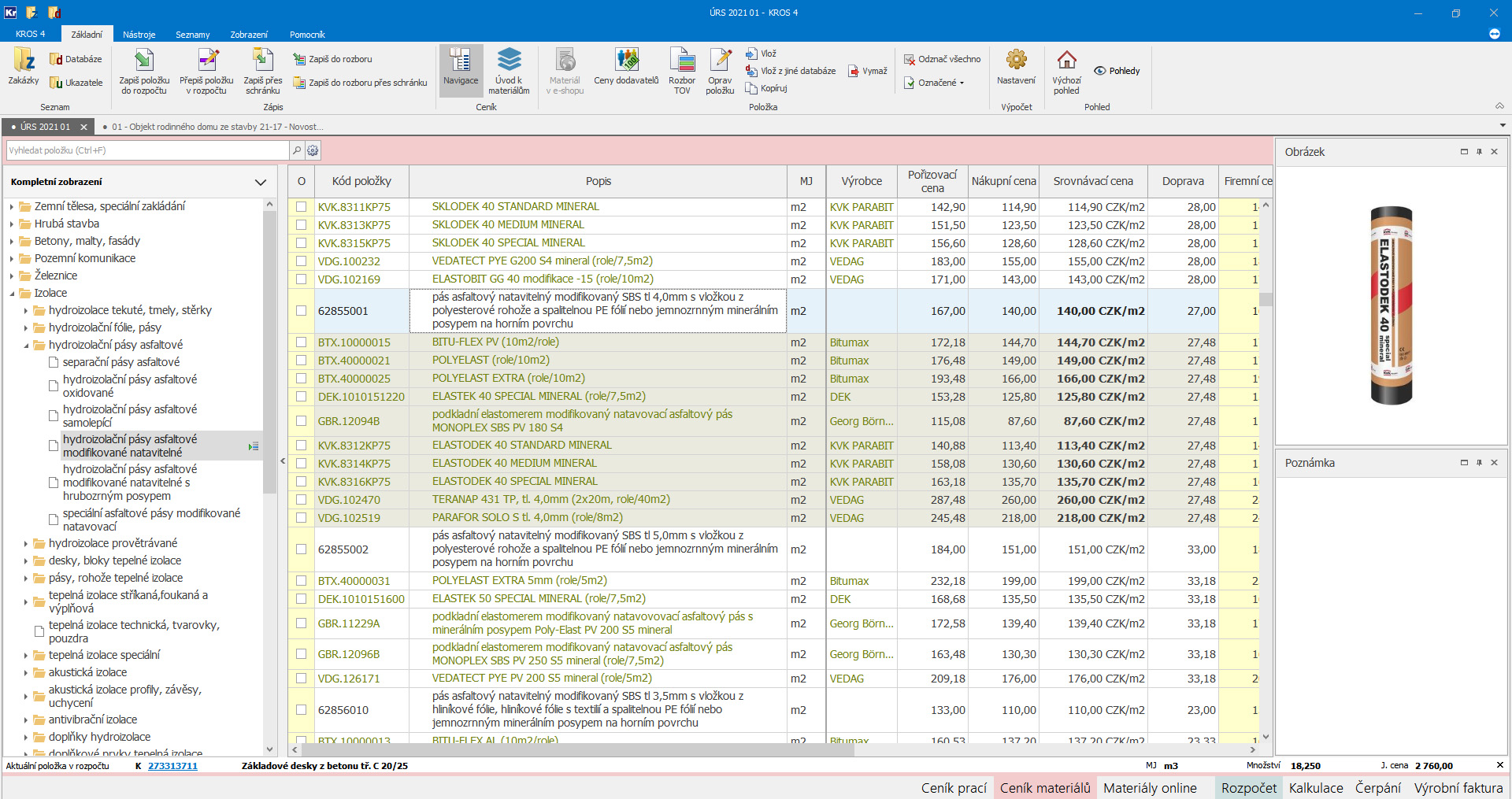Open the Kalkulace bottom tab
Viewport: 1512px width, 799px height.
click(1316, 788)
